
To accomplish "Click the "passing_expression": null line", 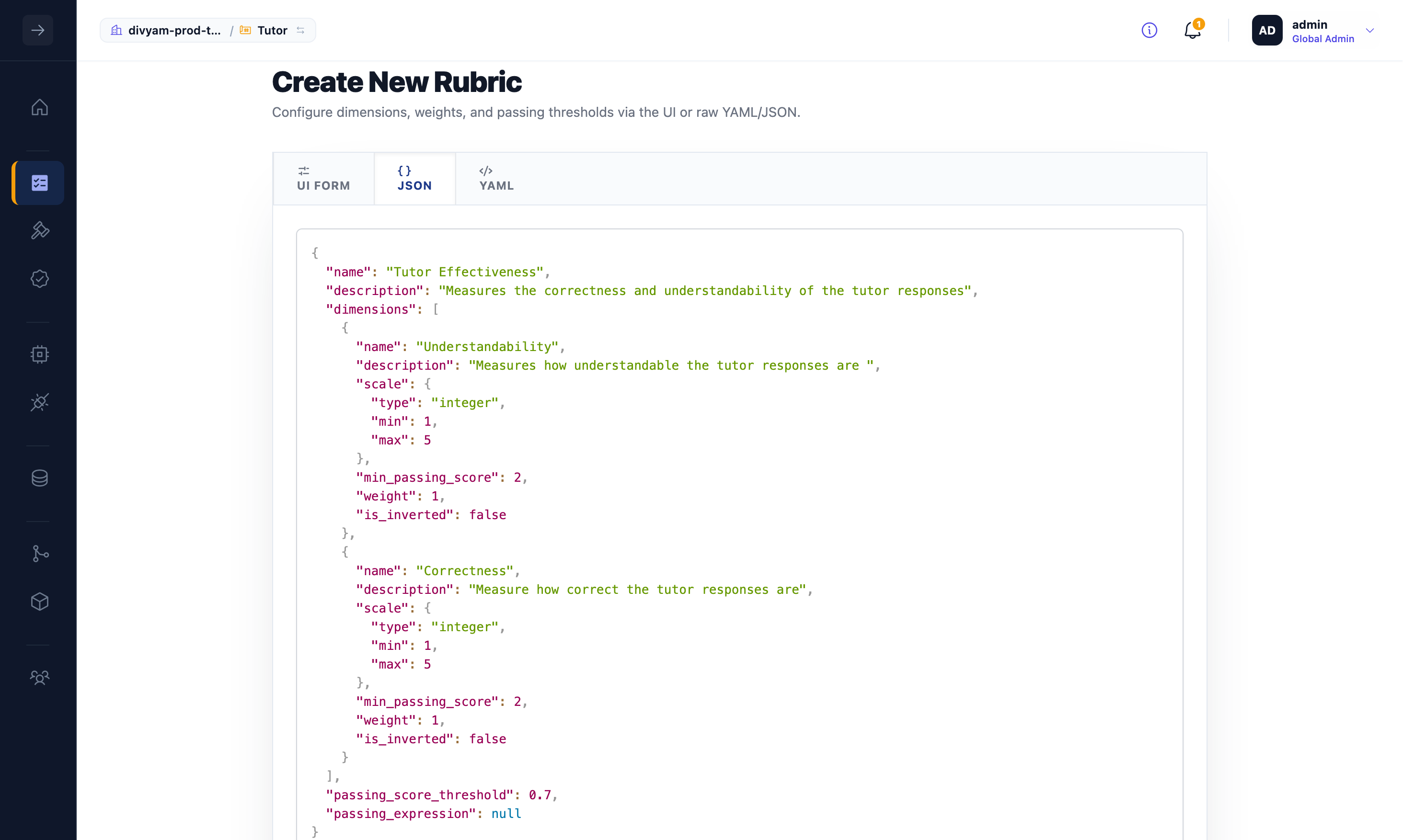I will pos(424,814).
